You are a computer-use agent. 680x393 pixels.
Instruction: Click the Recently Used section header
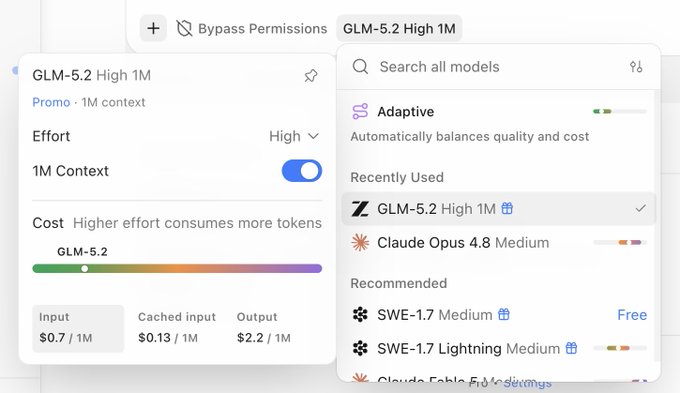pyautogui.click(x=397, y=177)
